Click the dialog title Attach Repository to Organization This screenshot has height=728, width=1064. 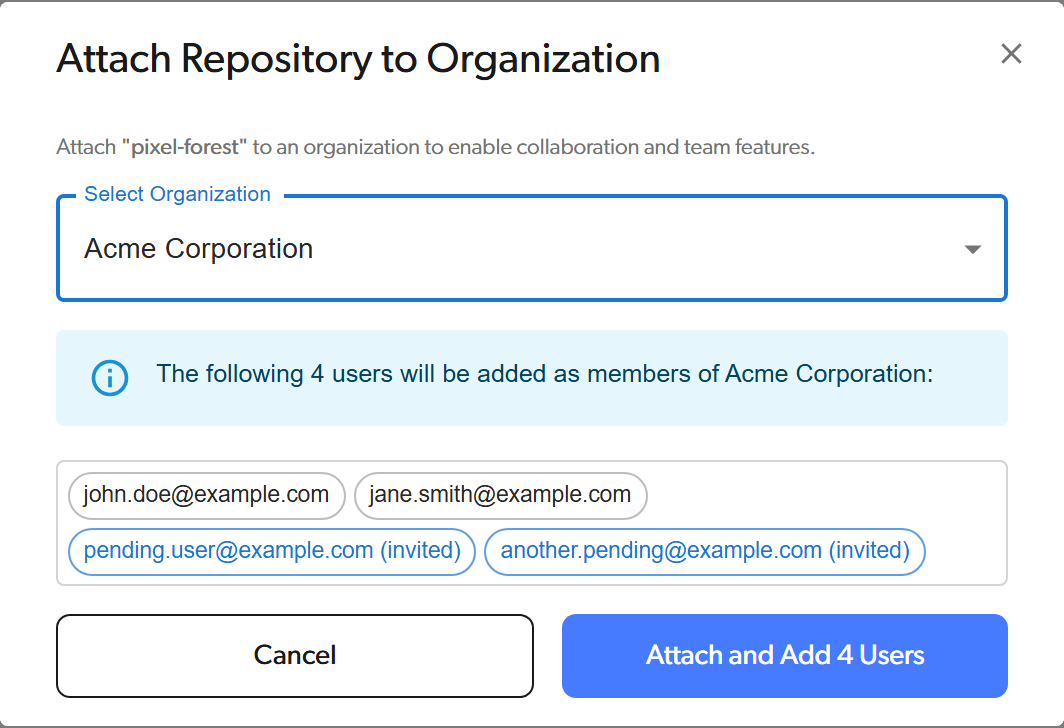click(x=358, y=59)
